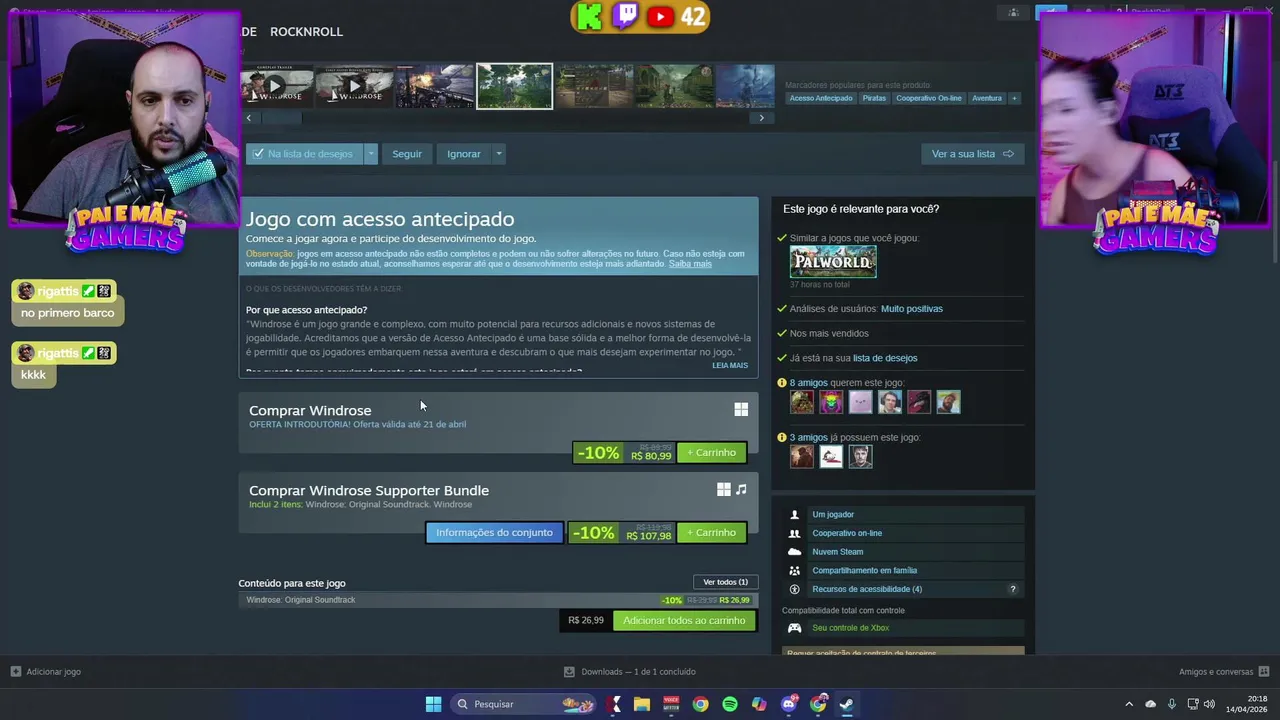Select the Acesso Antecipado tag
The image size is (1280, 720).
(821, 98)
